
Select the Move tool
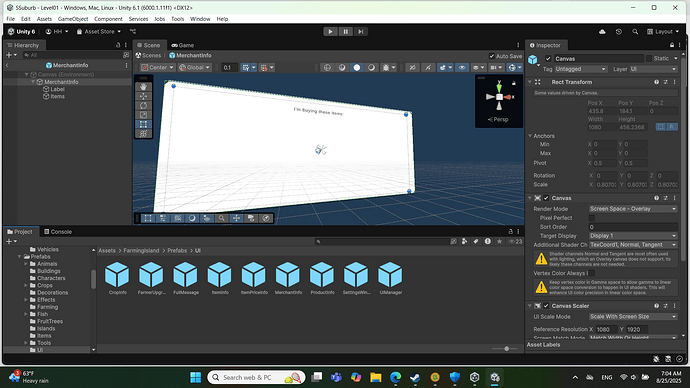[143, 96]
